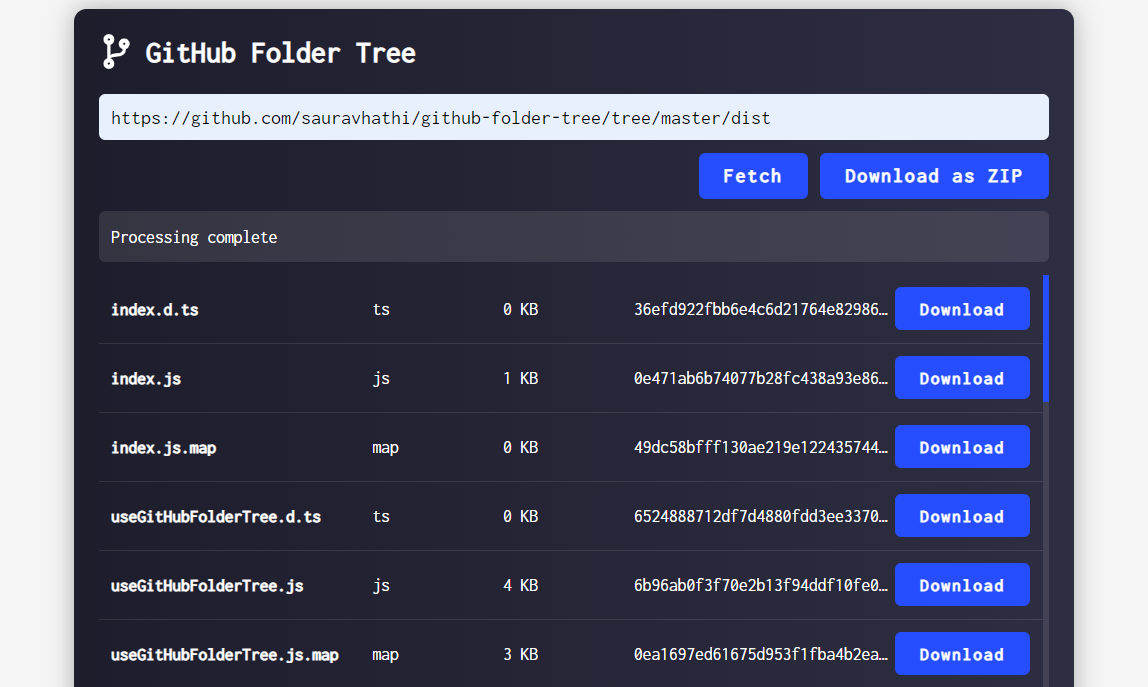This screenshot has width=1148, height=687.
Task: Click hash 6b96ab0f3f70e2b13f94ddf10fe0…
Action: coord(761,584)
